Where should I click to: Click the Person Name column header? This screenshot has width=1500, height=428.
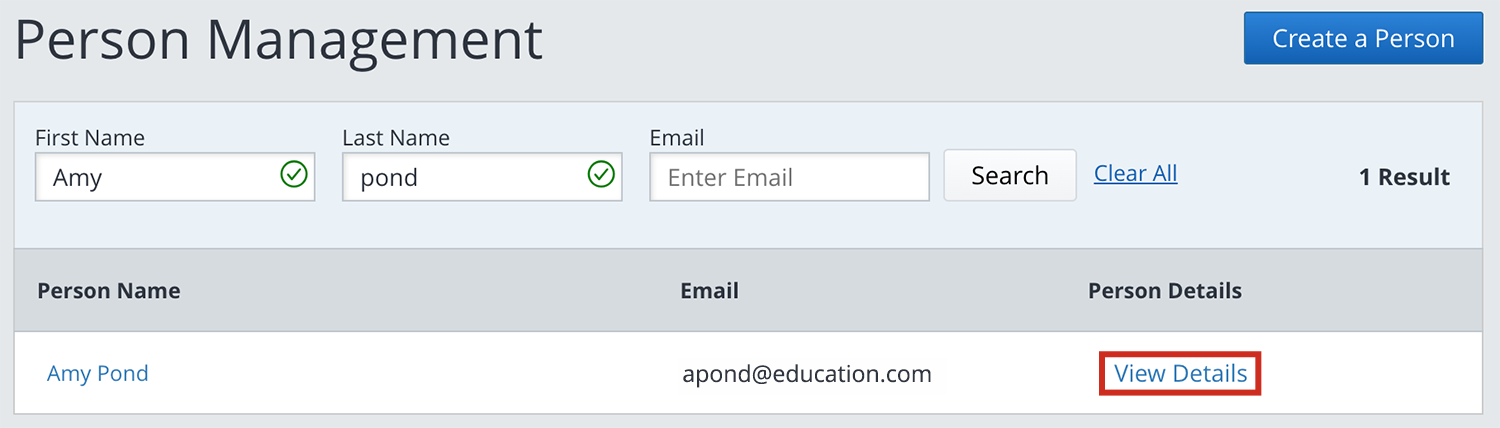pyautogui.click(x=109, y=291)
